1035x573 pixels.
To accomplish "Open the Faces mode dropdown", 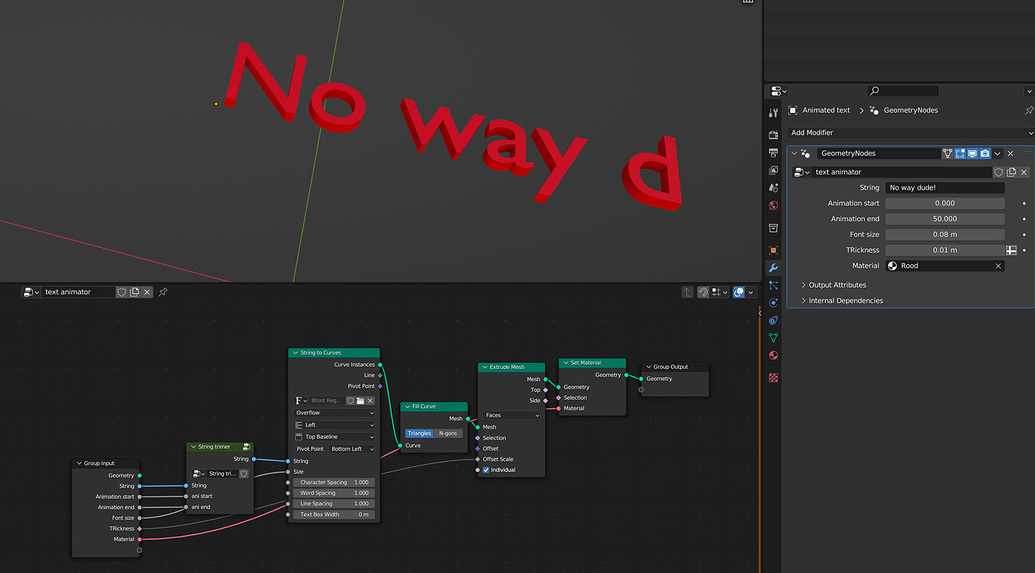I will coord(512,415).
